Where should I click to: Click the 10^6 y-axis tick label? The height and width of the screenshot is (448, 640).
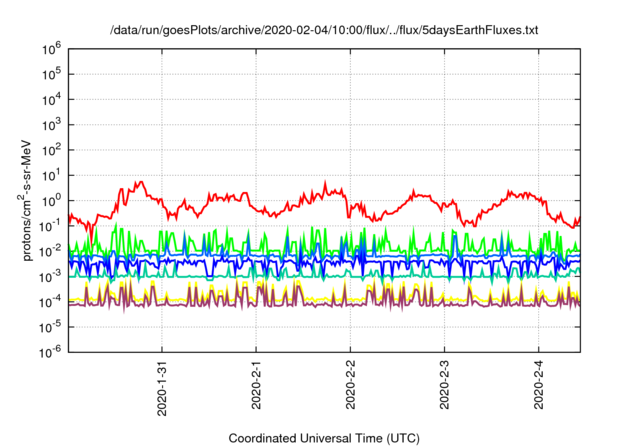51,49
